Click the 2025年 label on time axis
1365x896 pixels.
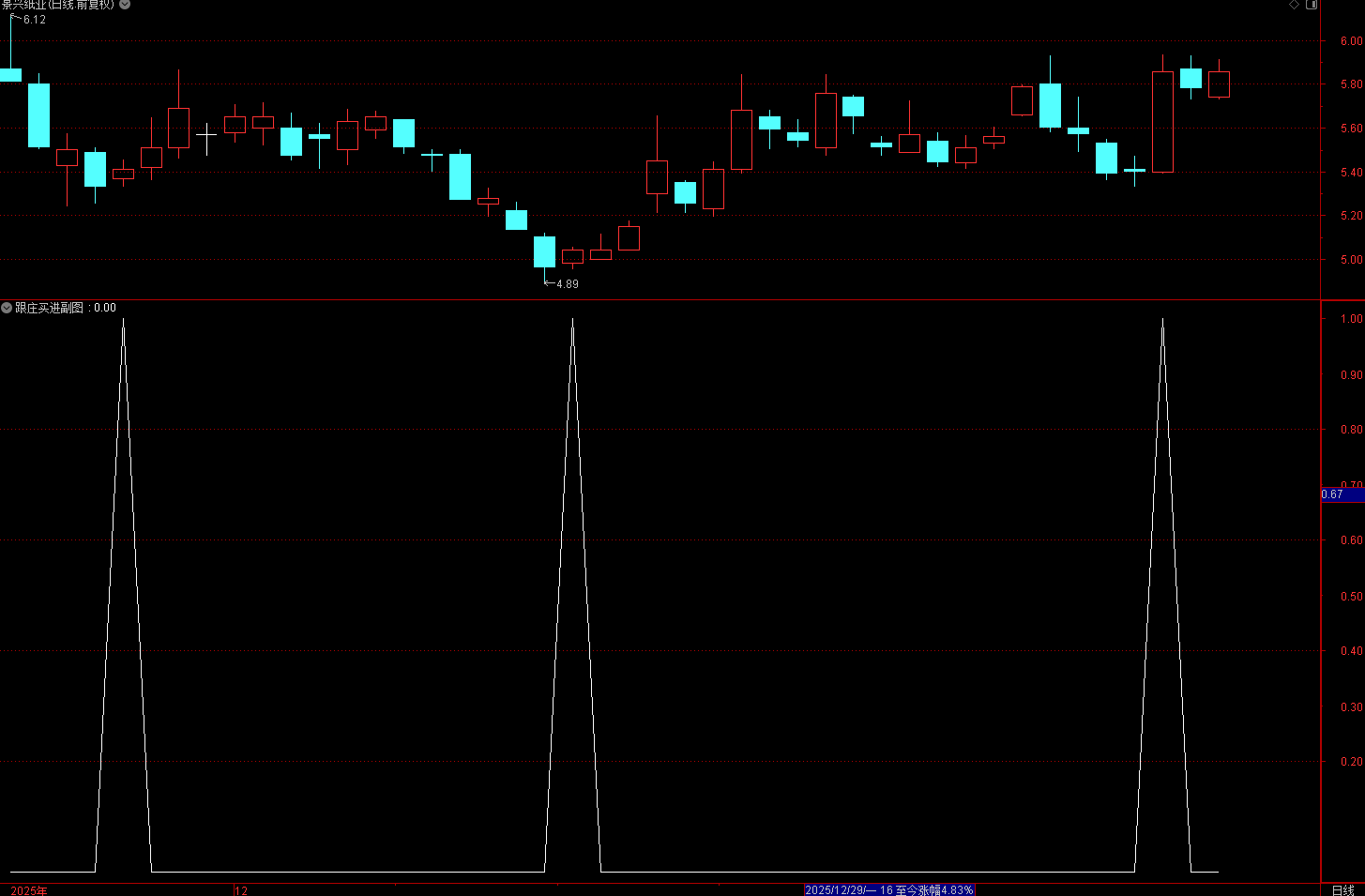[x=29, y=890]
